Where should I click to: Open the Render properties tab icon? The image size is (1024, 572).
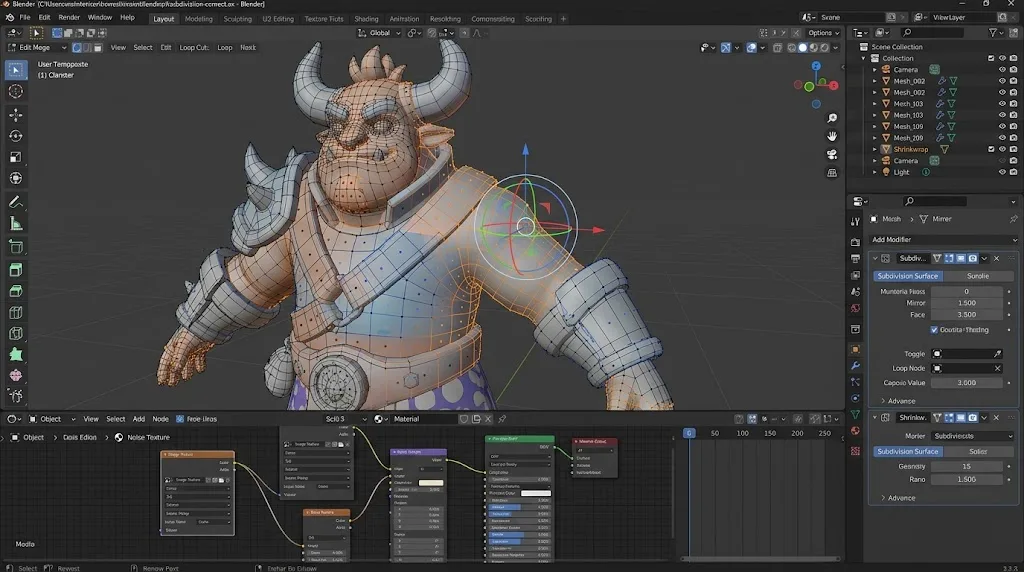(856, 242)
